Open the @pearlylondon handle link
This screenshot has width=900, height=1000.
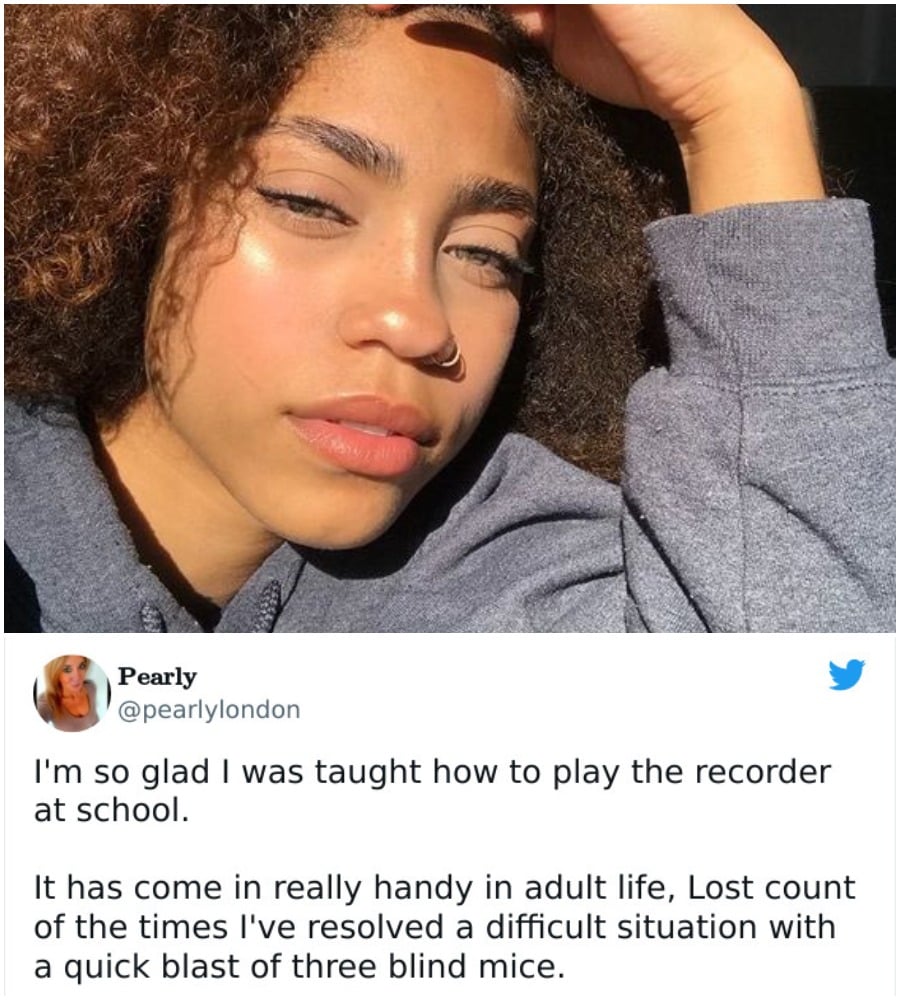point(209,709)
